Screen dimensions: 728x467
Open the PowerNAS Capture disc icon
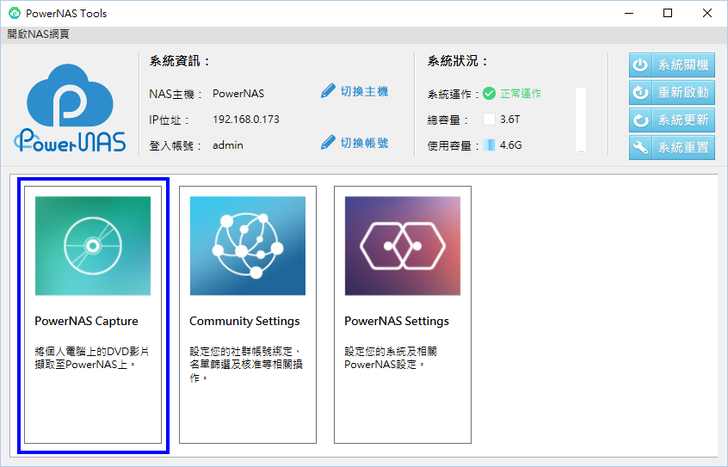pos(92,245)
